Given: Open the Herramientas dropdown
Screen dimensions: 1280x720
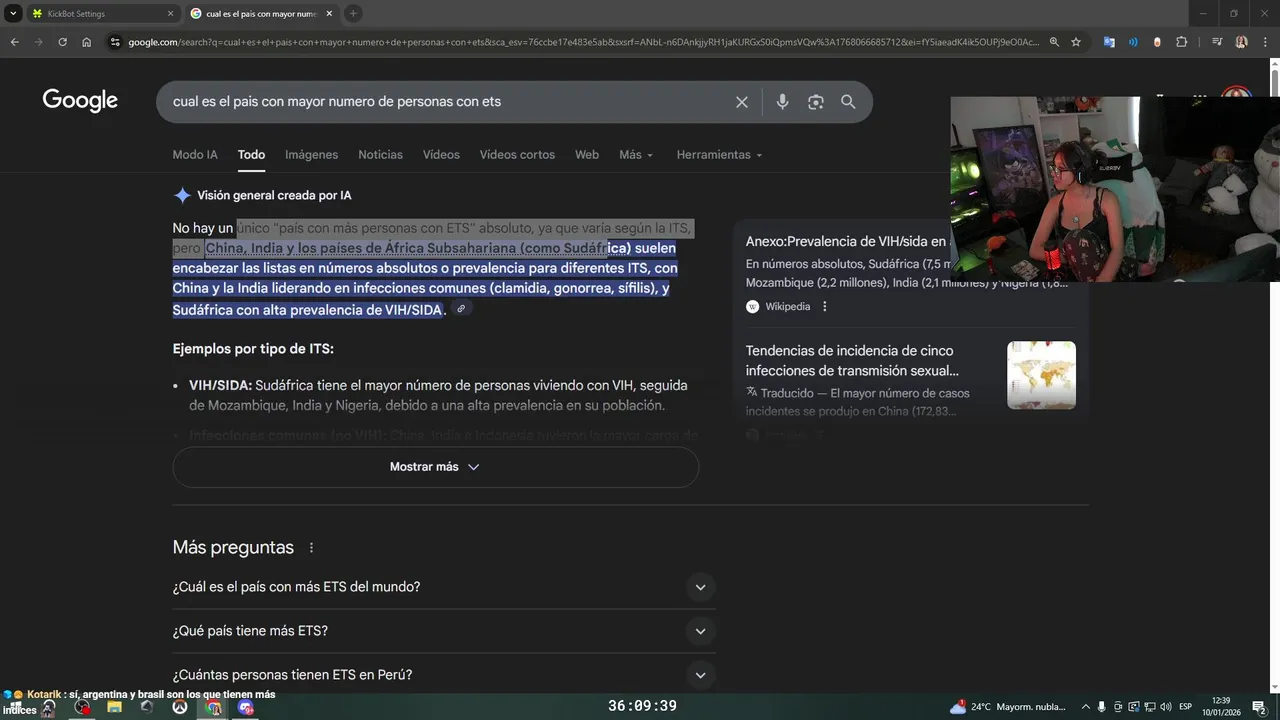Looking at the screenshot, I should (719, 155).
